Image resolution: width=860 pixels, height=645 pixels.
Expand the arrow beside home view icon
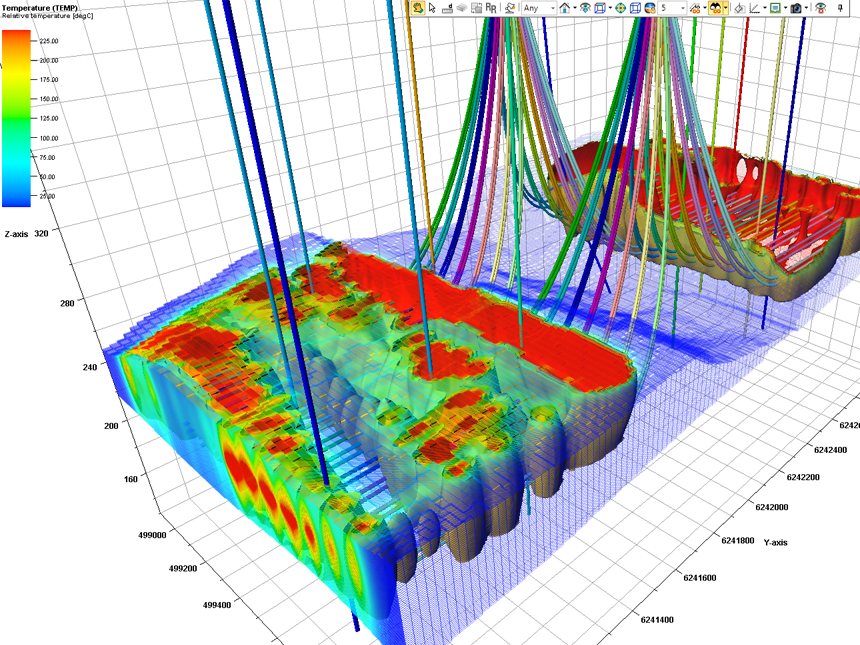[x=576, y=8]
